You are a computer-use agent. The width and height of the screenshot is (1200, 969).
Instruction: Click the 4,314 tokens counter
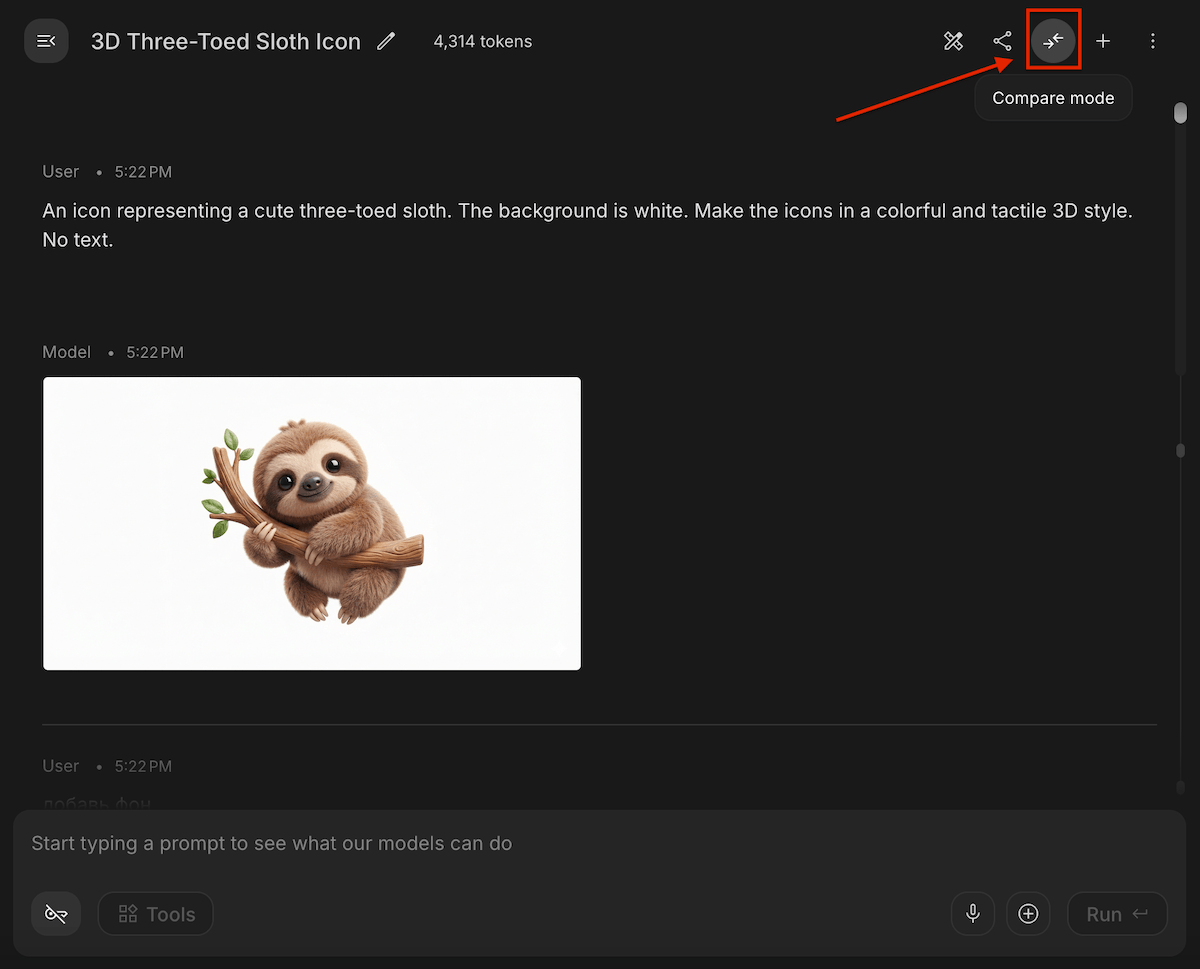[483, 41]
